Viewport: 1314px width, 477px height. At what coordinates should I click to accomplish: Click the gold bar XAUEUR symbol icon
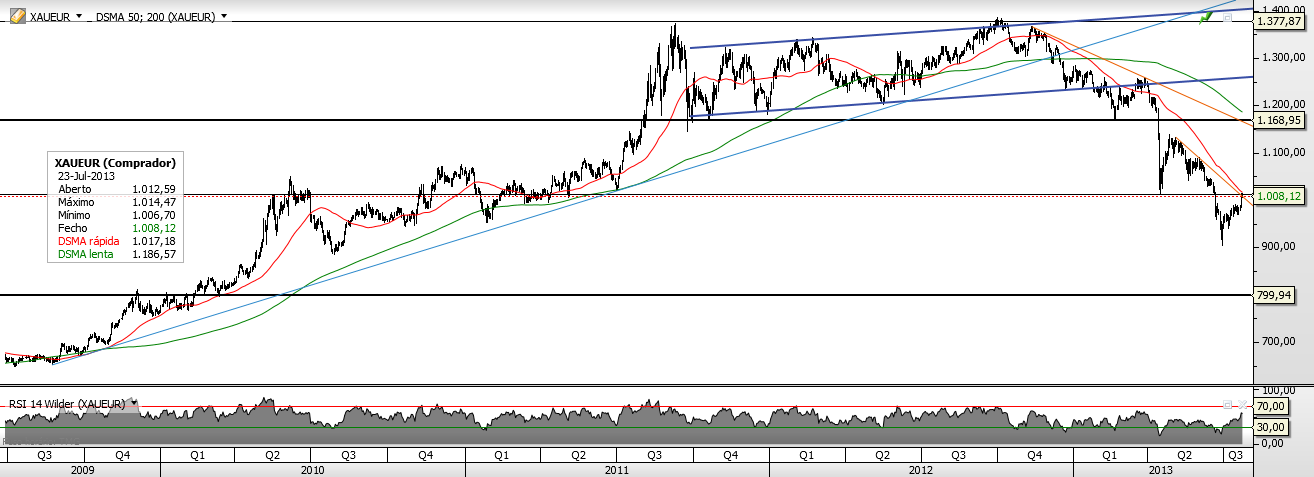click(17, 16)
